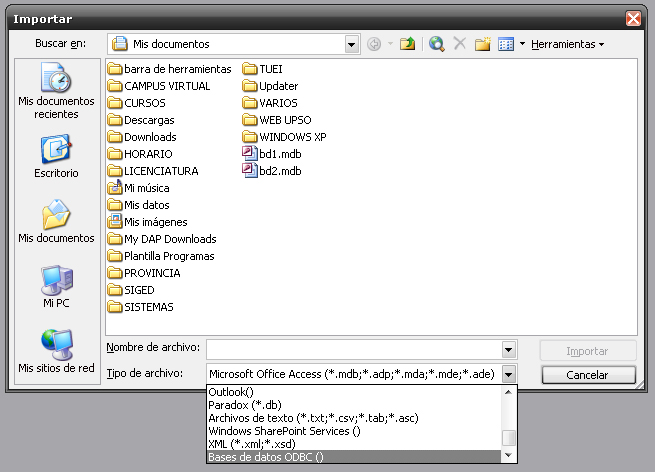Choose Bases de datos ODBC () option

click(354, 457)
